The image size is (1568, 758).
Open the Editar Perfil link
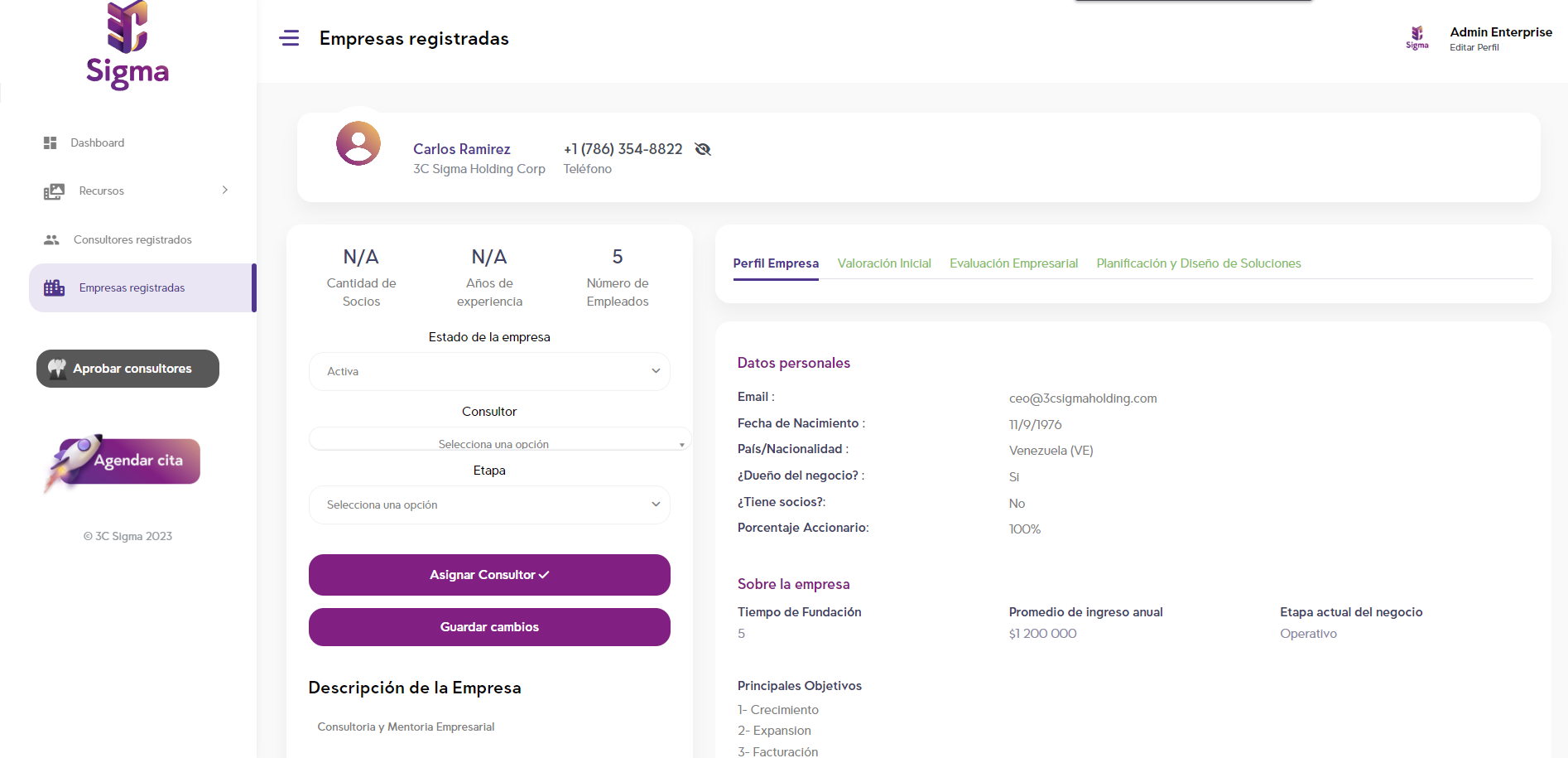pyautogui.click(x=1474, y=48)
